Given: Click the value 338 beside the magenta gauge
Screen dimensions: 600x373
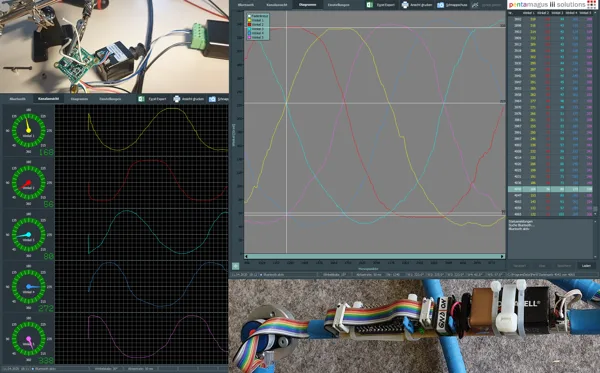Looking at the screenshot, I should [x=46, y=360].
